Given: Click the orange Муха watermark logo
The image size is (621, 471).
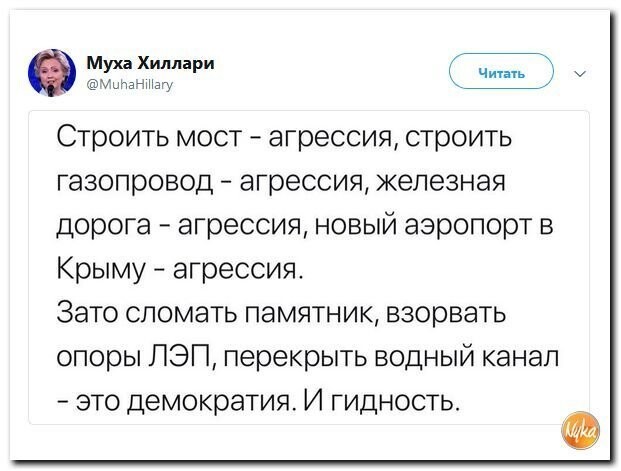Looking at the screenshot, I should point(581,430).
